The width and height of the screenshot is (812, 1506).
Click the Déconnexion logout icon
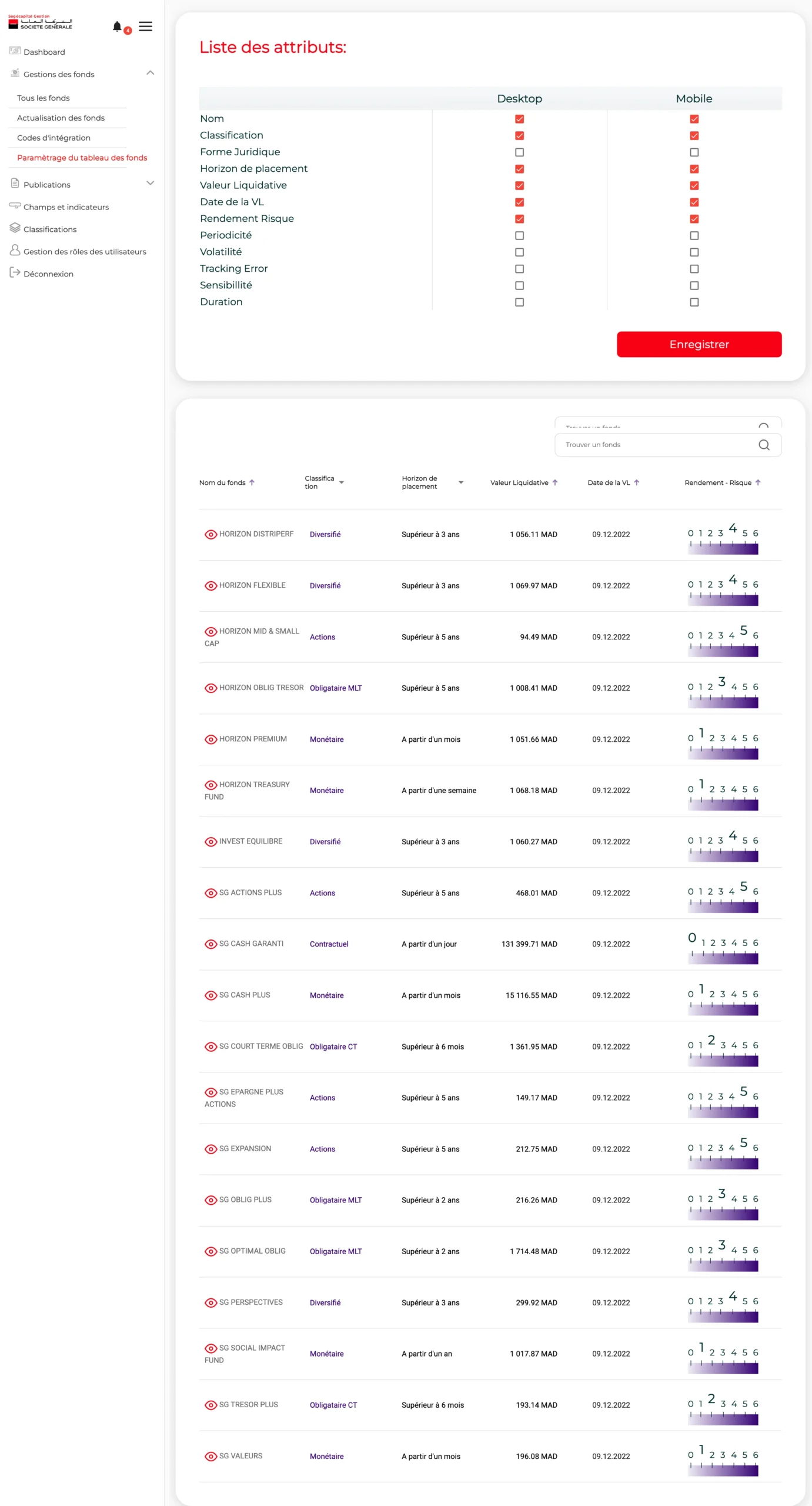point(15,273)
